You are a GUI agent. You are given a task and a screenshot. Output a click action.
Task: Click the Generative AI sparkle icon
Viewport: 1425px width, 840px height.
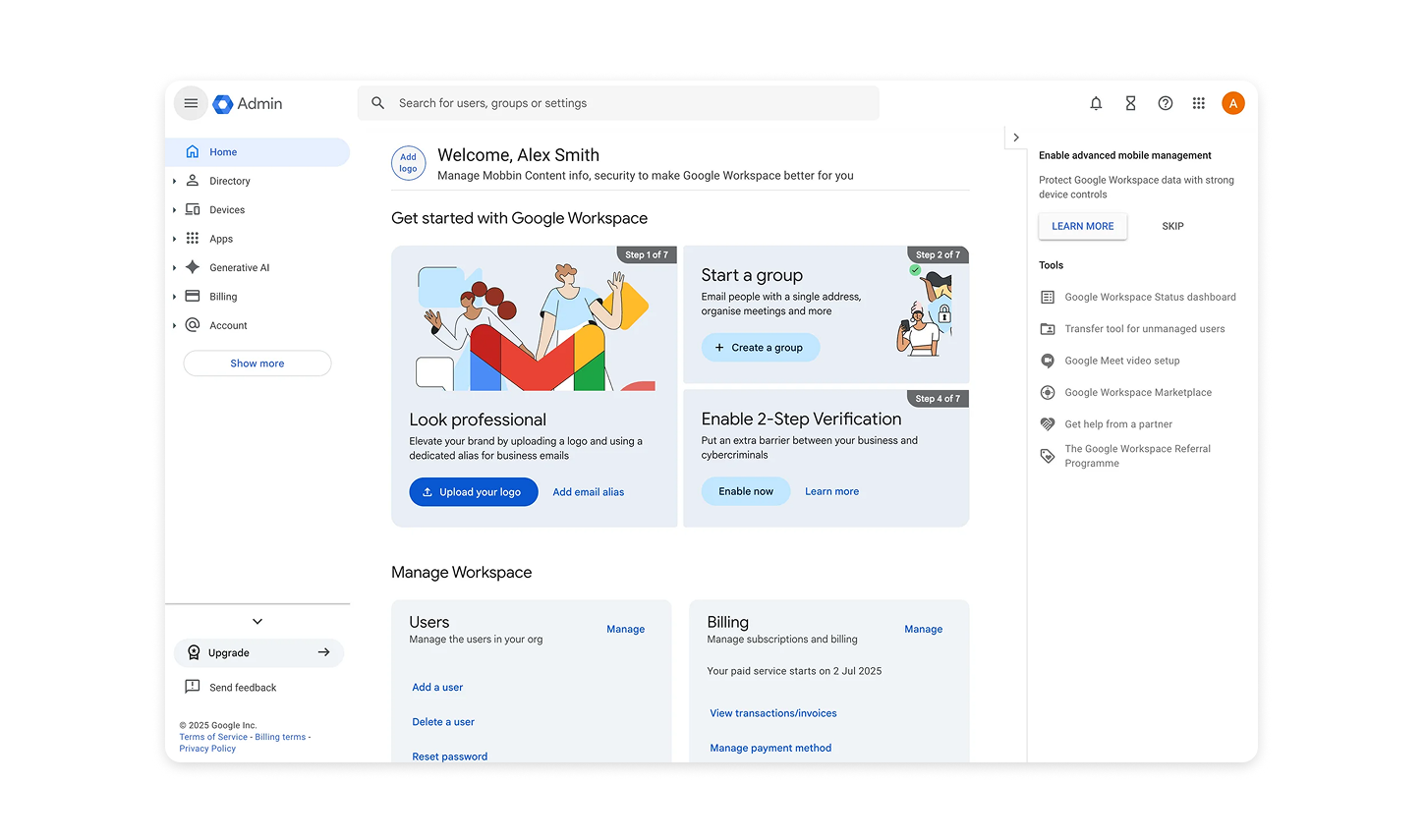(x=193, y=267)
